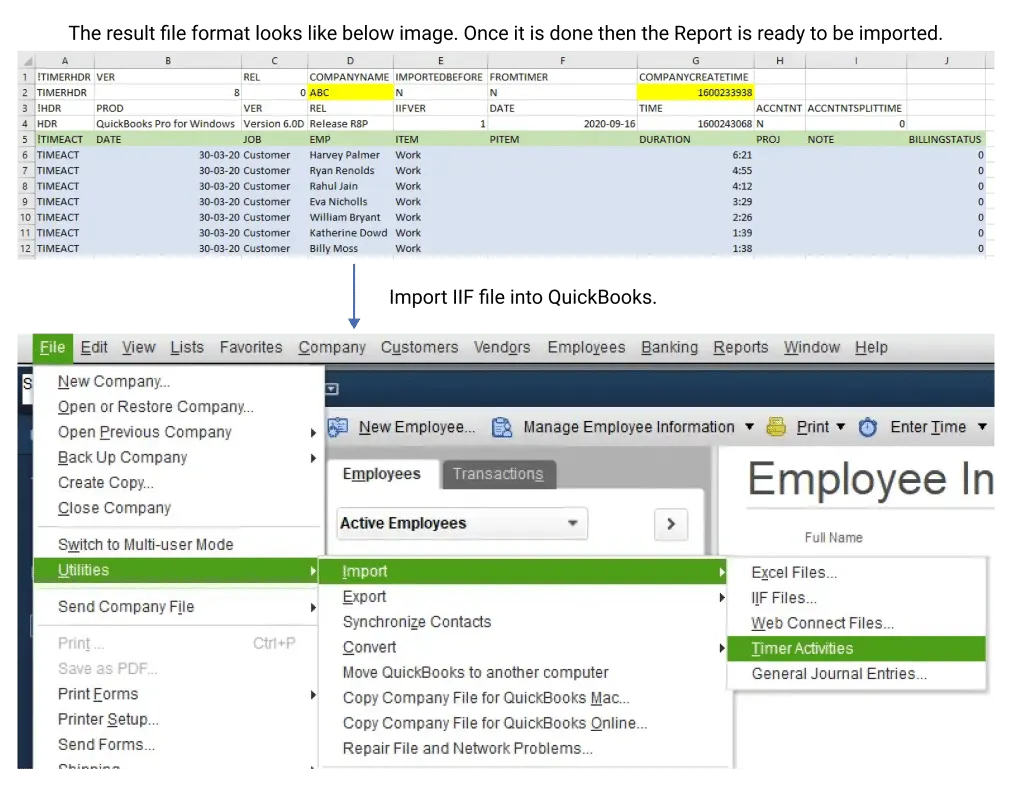Choose Close Company menu entry
The width and height of the screenshot is (1012, 793).
pos(176,508)
